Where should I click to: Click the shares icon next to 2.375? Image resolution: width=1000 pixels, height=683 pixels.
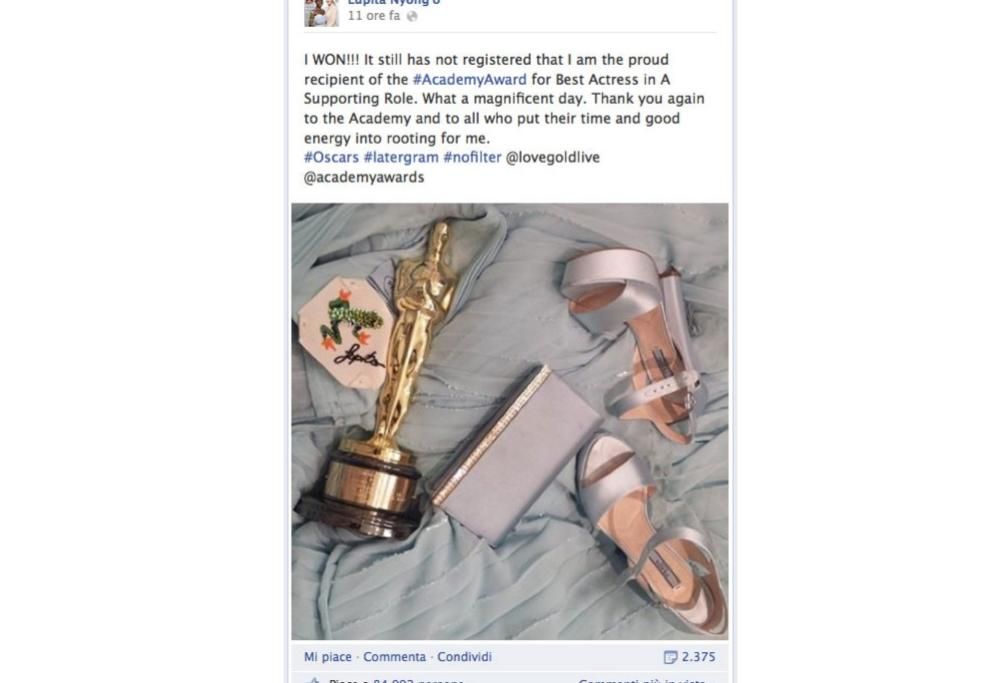670,657
